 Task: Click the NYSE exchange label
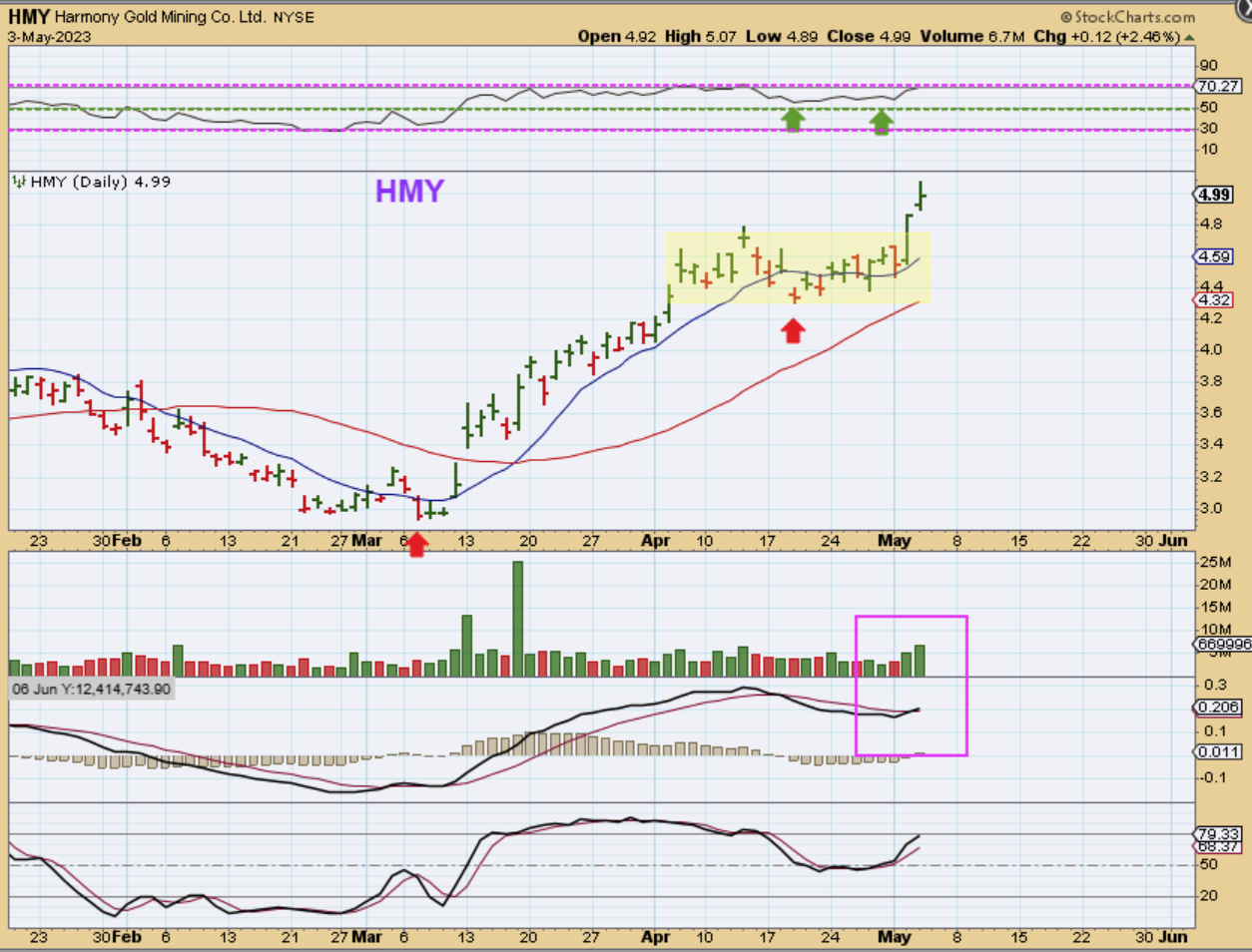point(294,18)
